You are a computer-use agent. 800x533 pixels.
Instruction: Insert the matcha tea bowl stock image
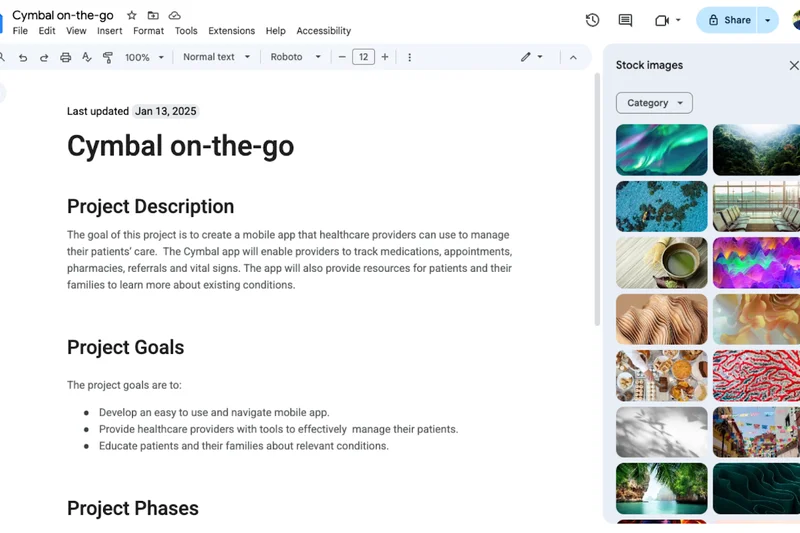pos(662,263)
